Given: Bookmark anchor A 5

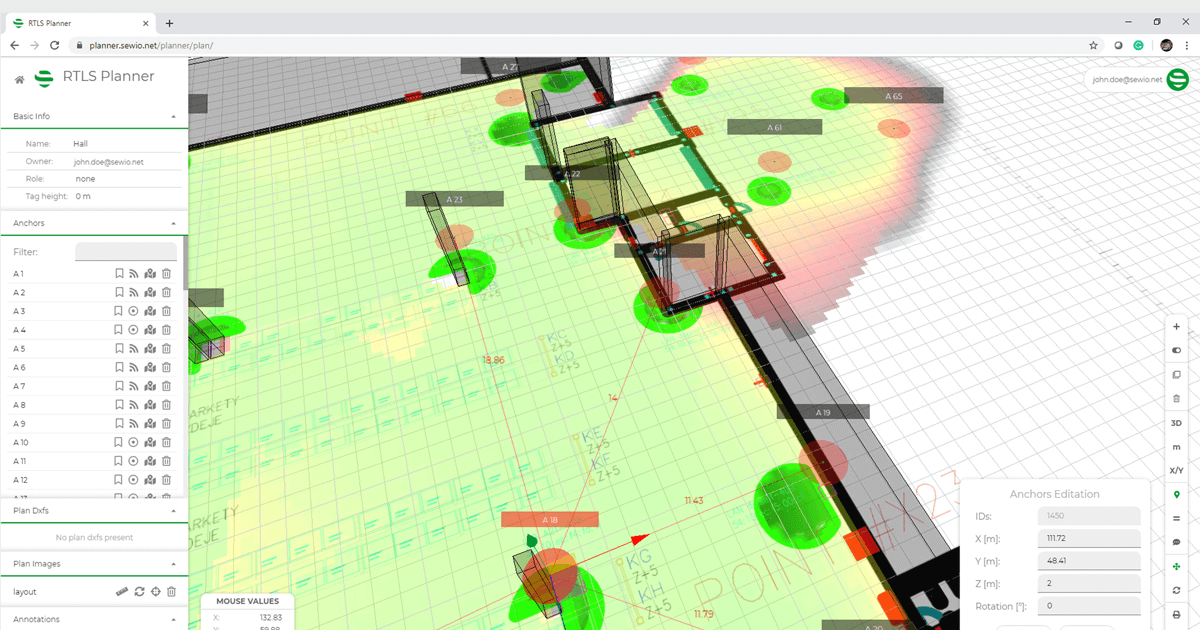Looking at the screenshot, I should click(119, 348).
